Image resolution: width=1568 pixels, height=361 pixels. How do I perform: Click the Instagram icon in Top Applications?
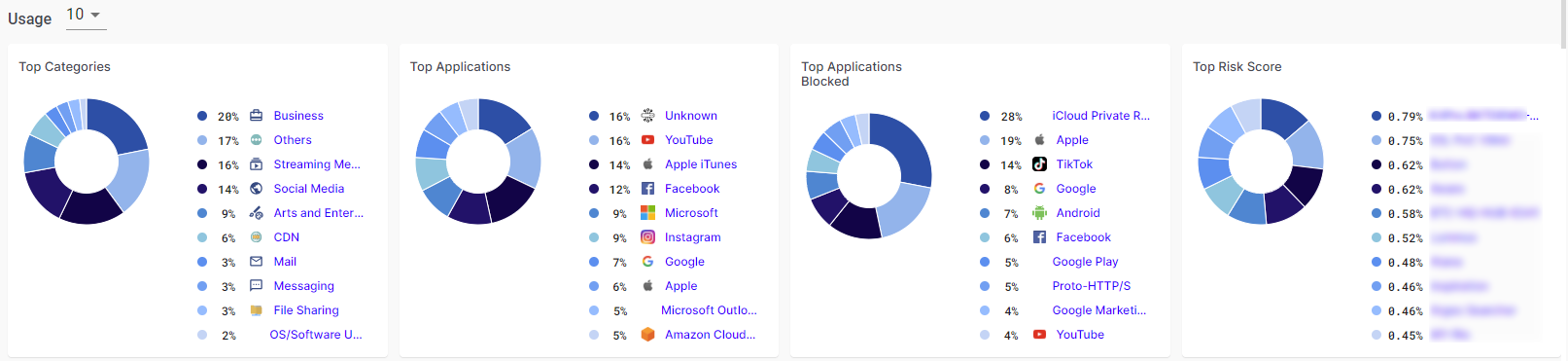(647, 236)
